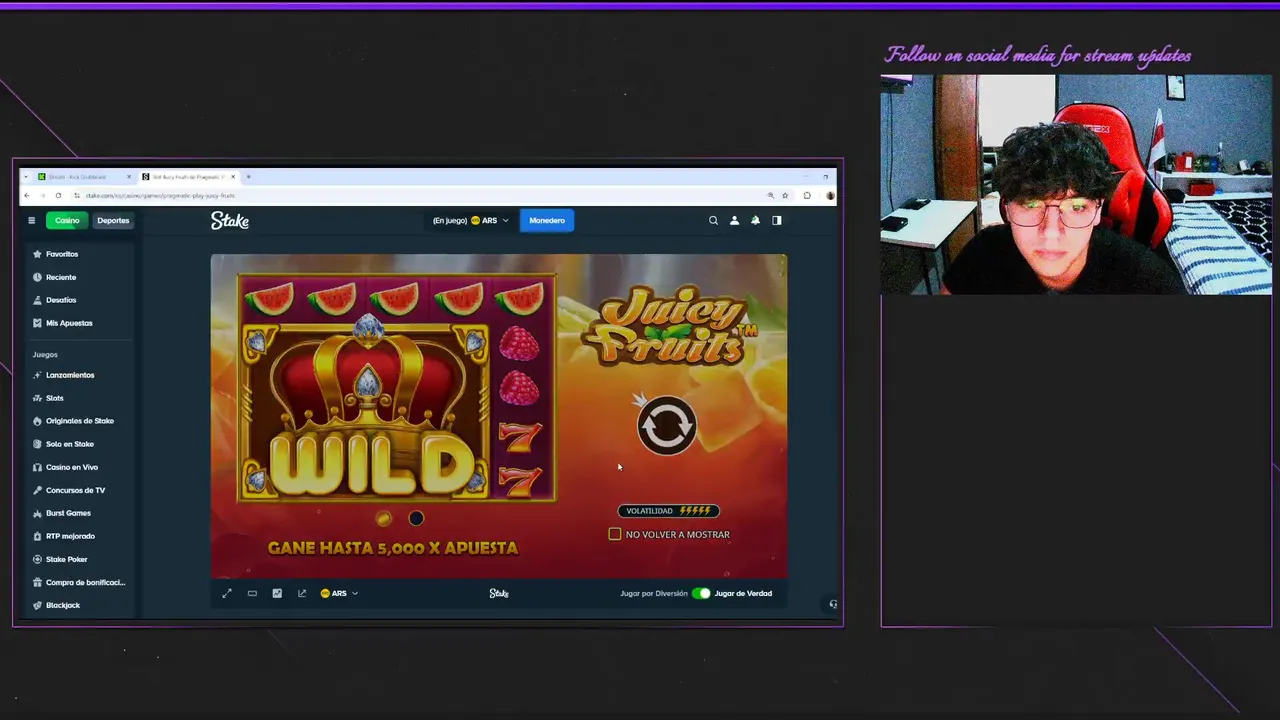1280x720 pixels.
Task: Click the Lanzamientos sidebar icon
Action: tap(37, 375)
